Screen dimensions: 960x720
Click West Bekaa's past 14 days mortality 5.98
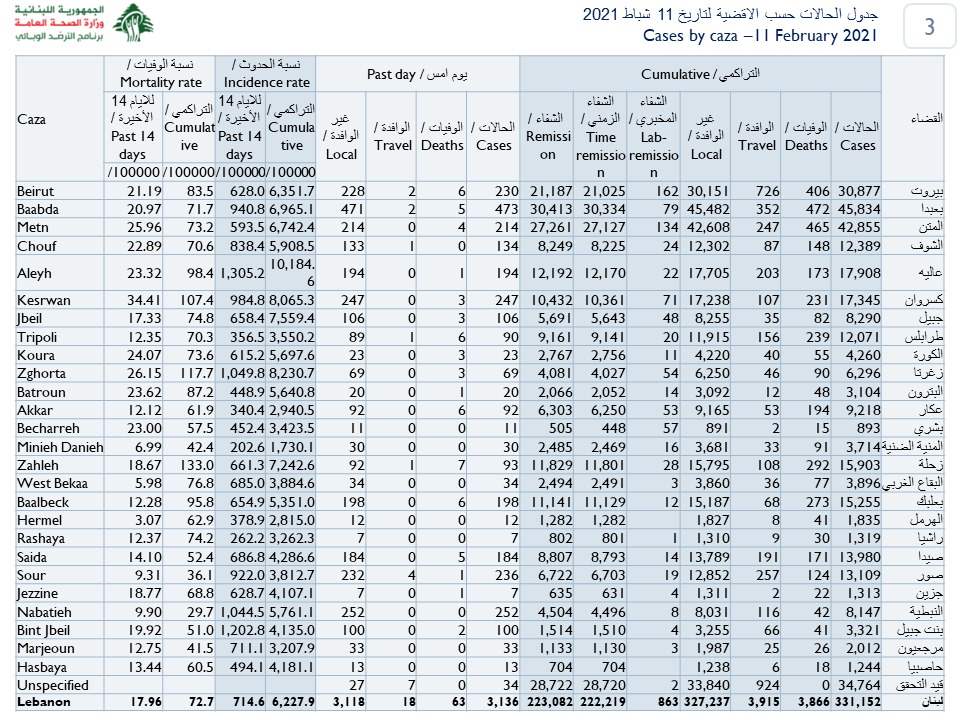(148, 483)
